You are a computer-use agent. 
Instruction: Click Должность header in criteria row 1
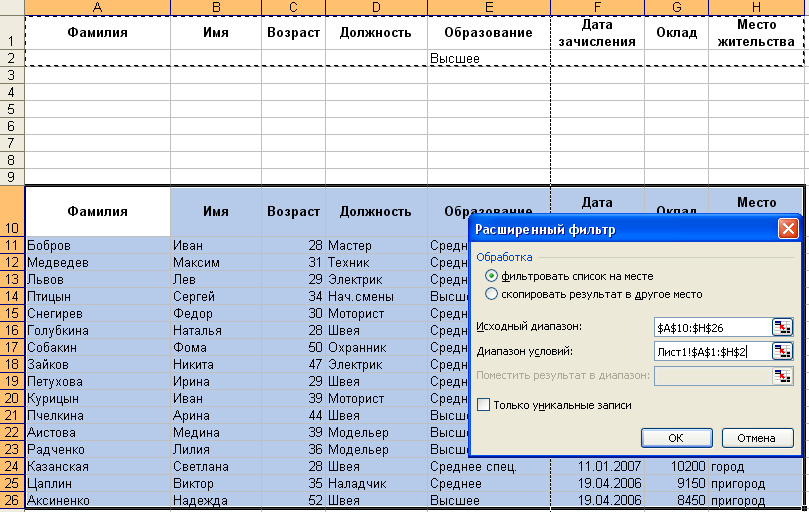[x=376, y=33]
